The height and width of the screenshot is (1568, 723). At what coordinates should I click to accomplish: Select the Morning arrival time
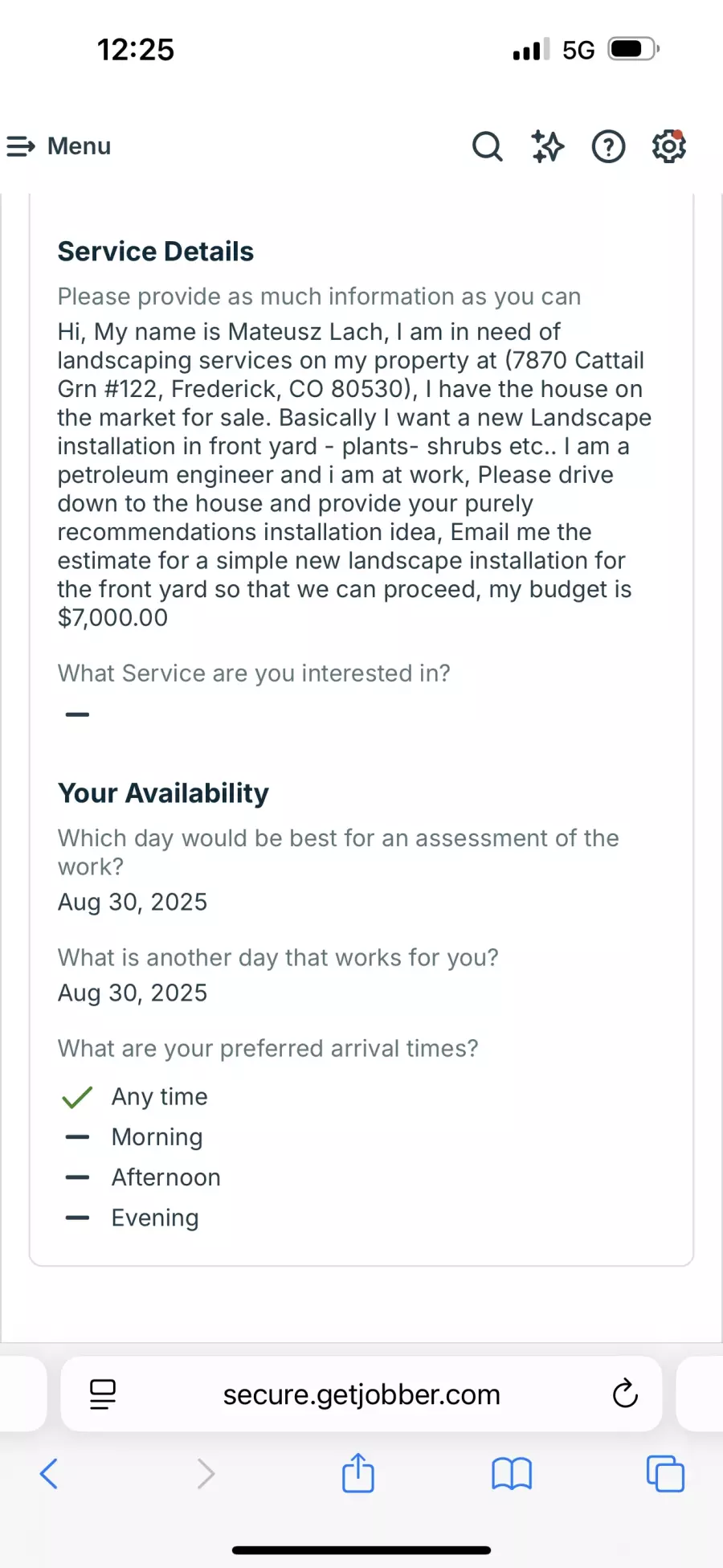pos(157,1137)
